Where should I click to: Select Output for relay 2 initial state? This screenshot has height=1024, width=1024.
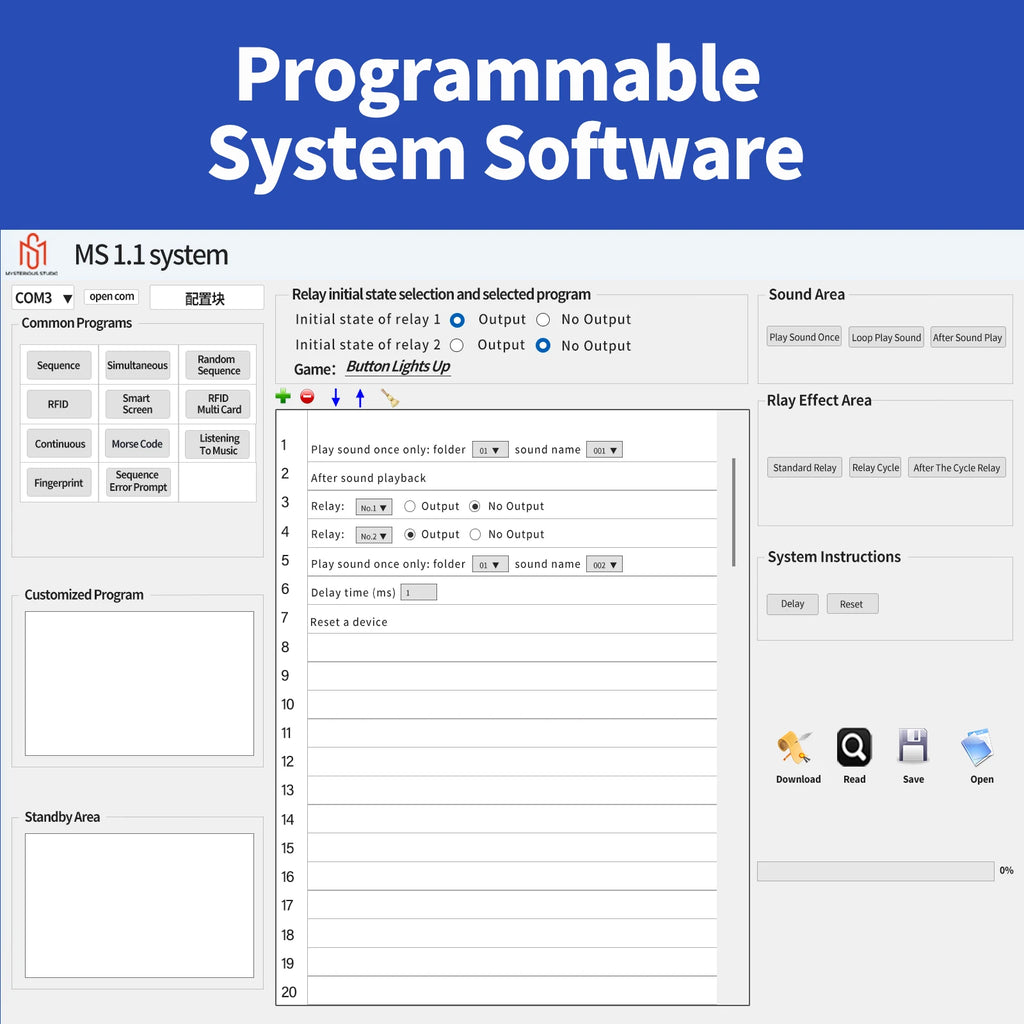coord(456,345)
